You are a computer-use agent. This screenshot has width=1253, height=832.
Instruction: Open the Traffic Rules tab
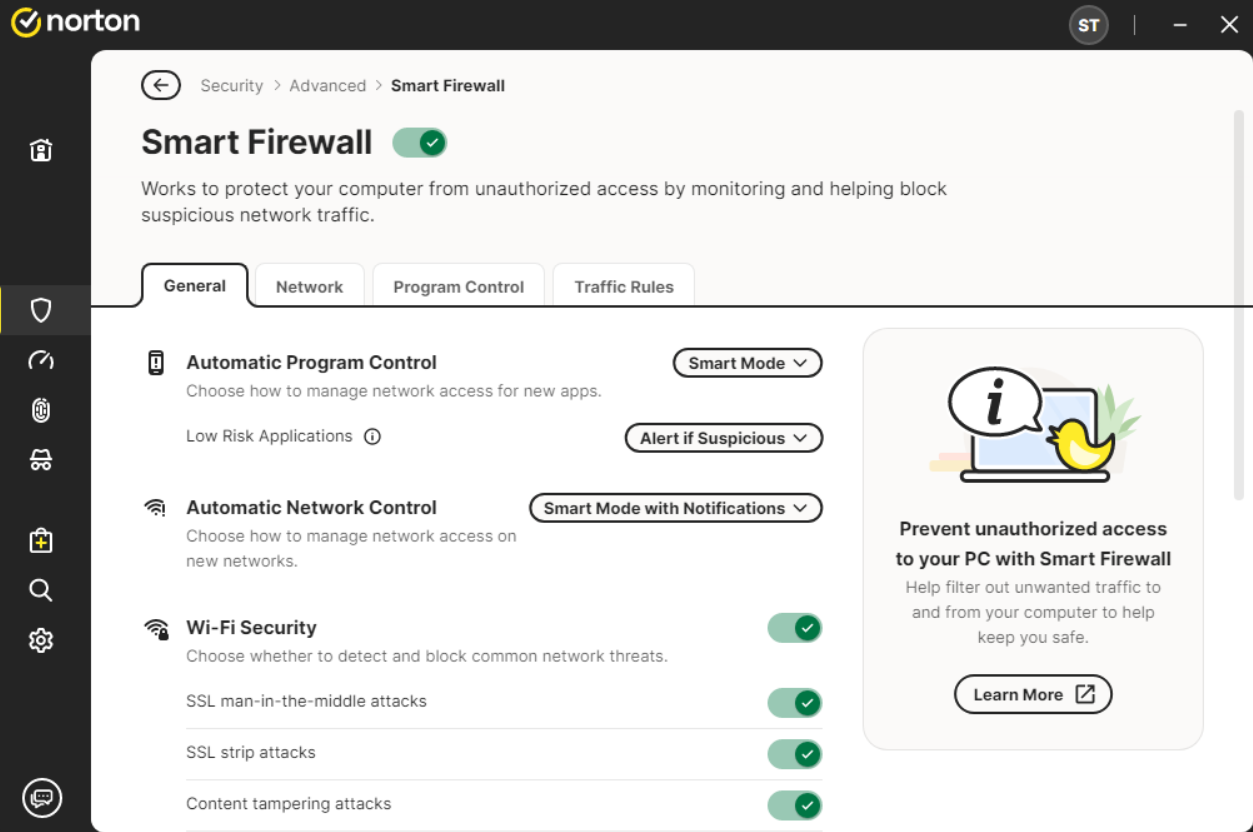[623, 286]
